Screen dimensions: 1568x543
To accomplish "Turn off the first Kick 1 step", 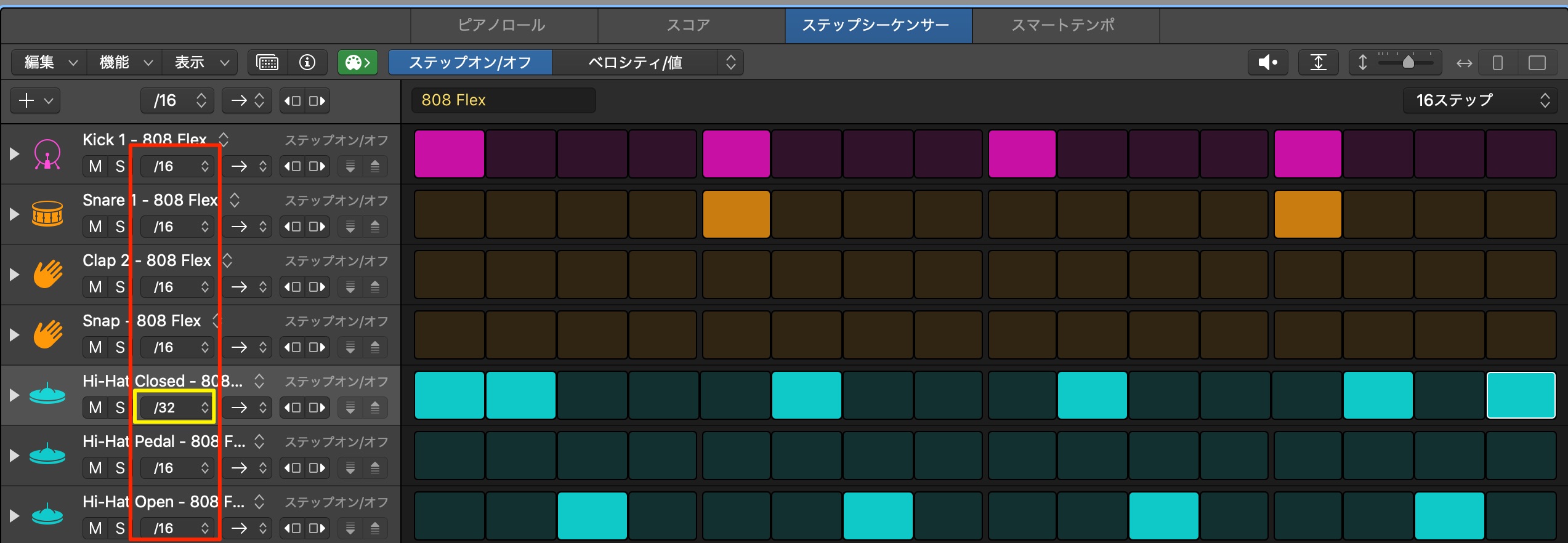I will pyautogui.click(x=450, y=154).
